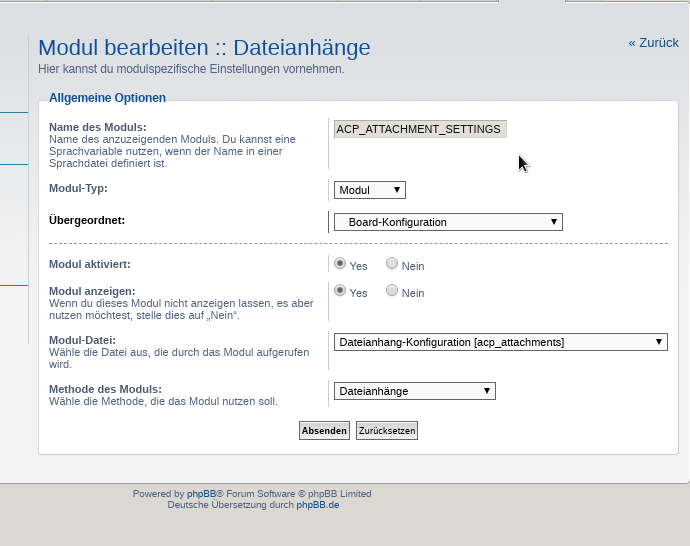The image size is (690, 546).
Task: Visit the phpBB.de translation link
Action: tap(317, 505)
